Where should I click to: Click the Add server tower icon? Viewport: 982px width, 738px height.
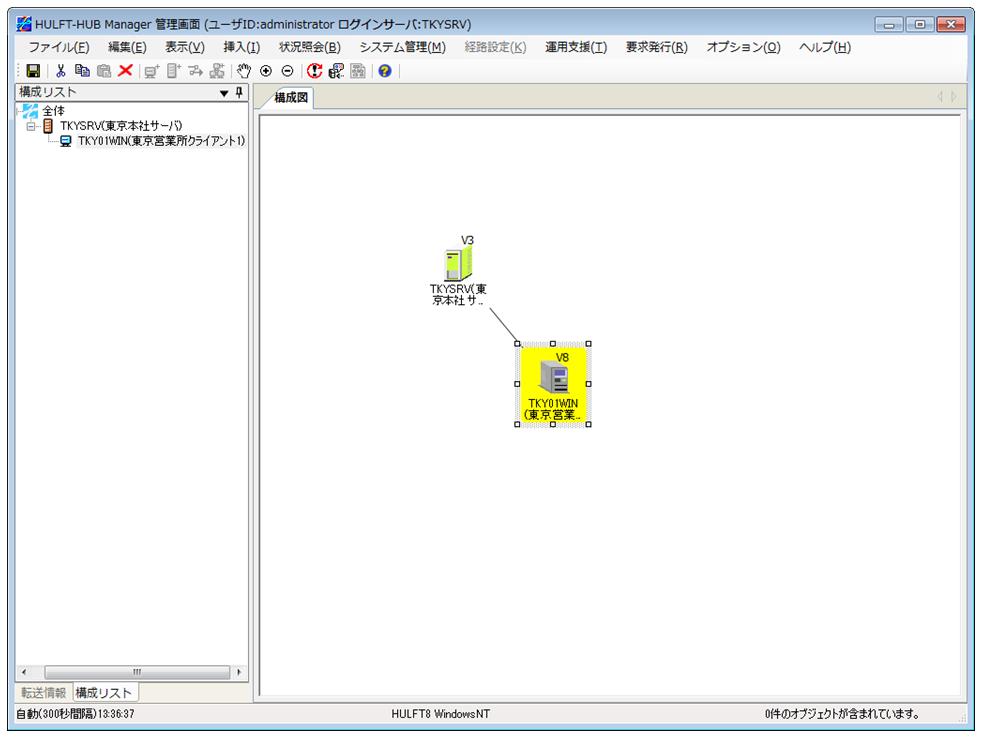(174, 71)
